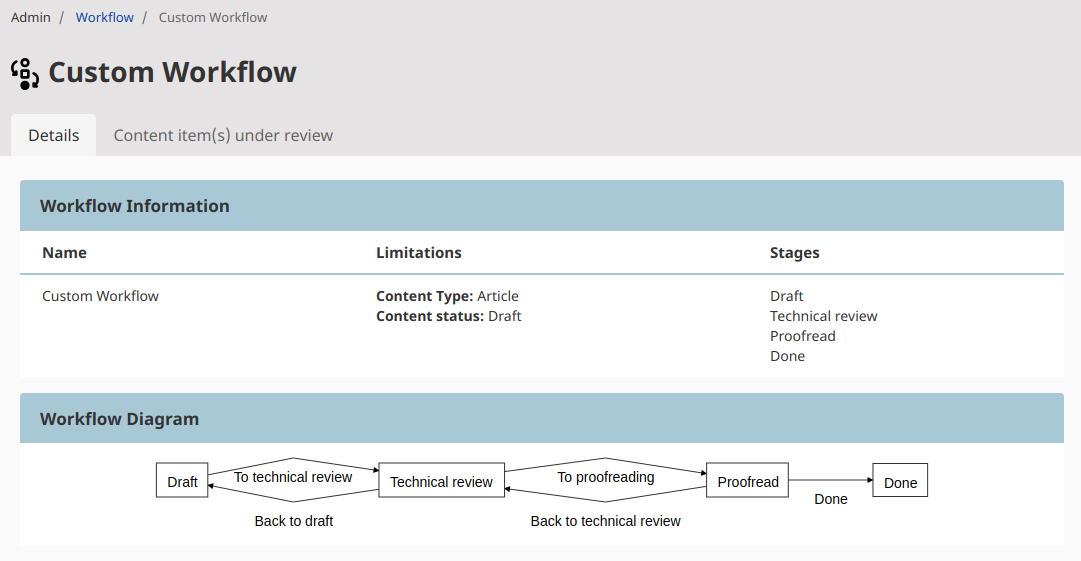Click the workflow icon beside Custom Workflow title
1081x561 pixels.
pos(25,73)
